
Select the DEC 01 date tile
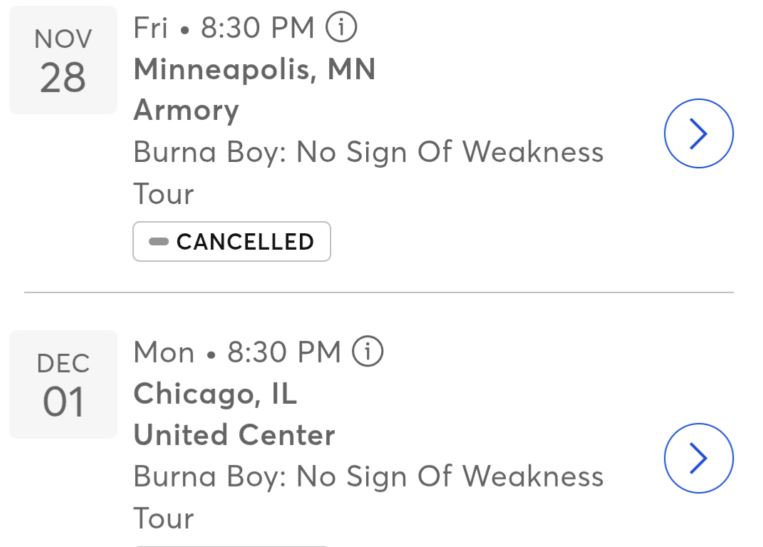63,384
